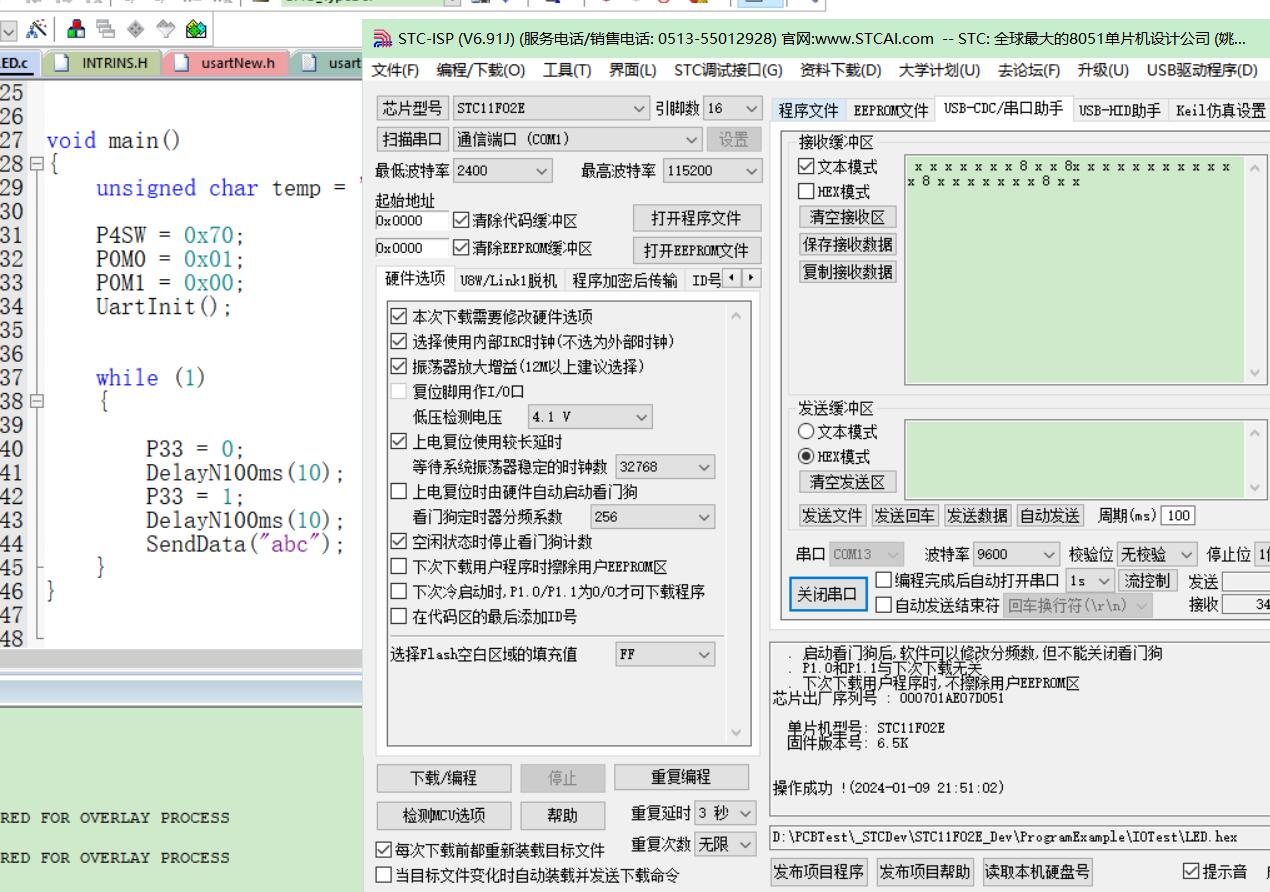Open the STC调试接口(G) menu
This screenshot has width=1270, height=892.
[x=728, y=70]
